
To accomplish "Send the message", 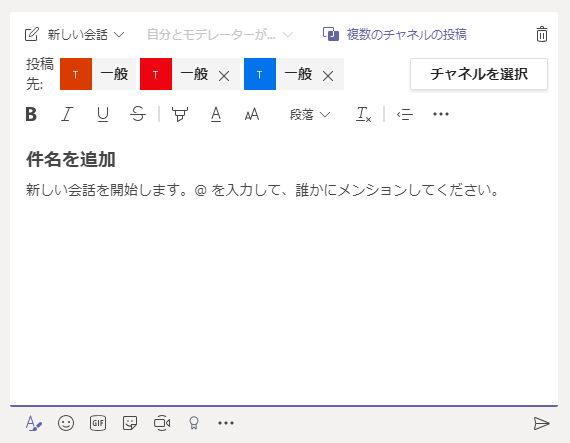I will [x=541, y=423].
